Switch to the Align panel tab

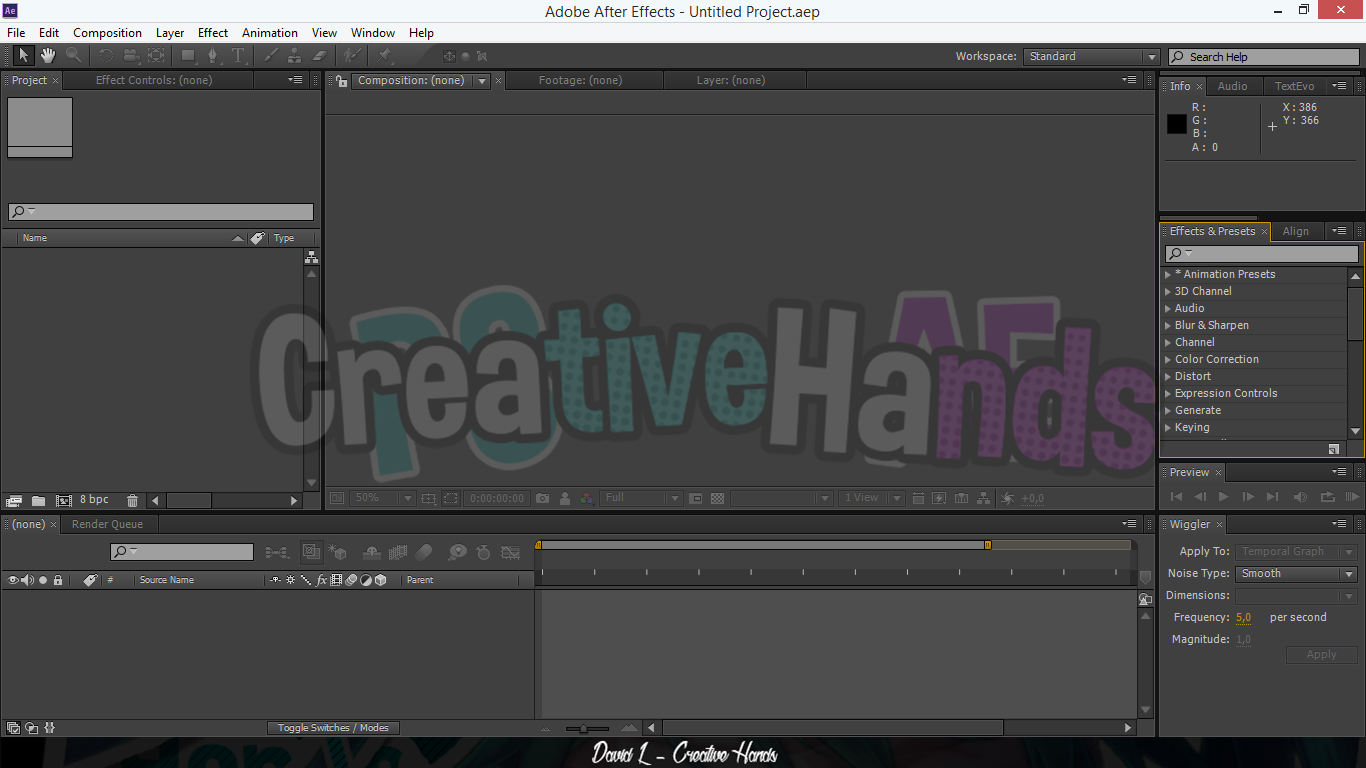(x=1296, y=231)
